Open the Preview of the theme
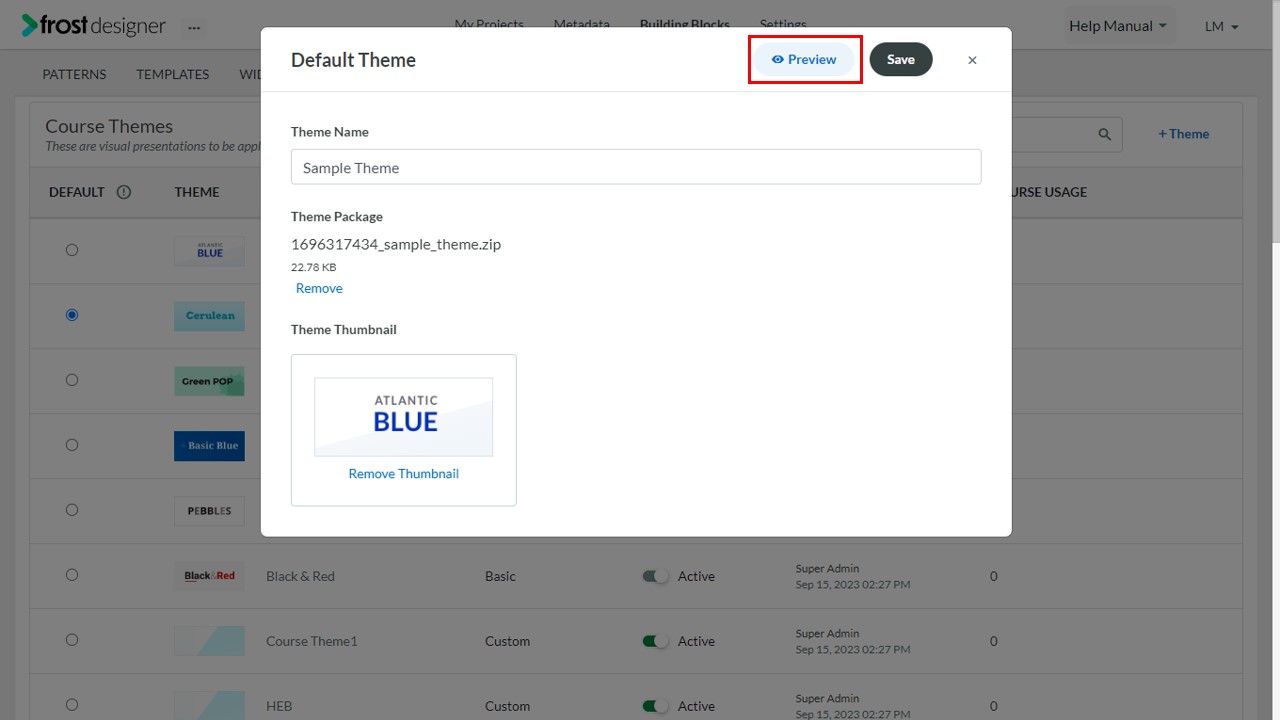Viewport: 1280px width, 720px height. coord(804,59)
